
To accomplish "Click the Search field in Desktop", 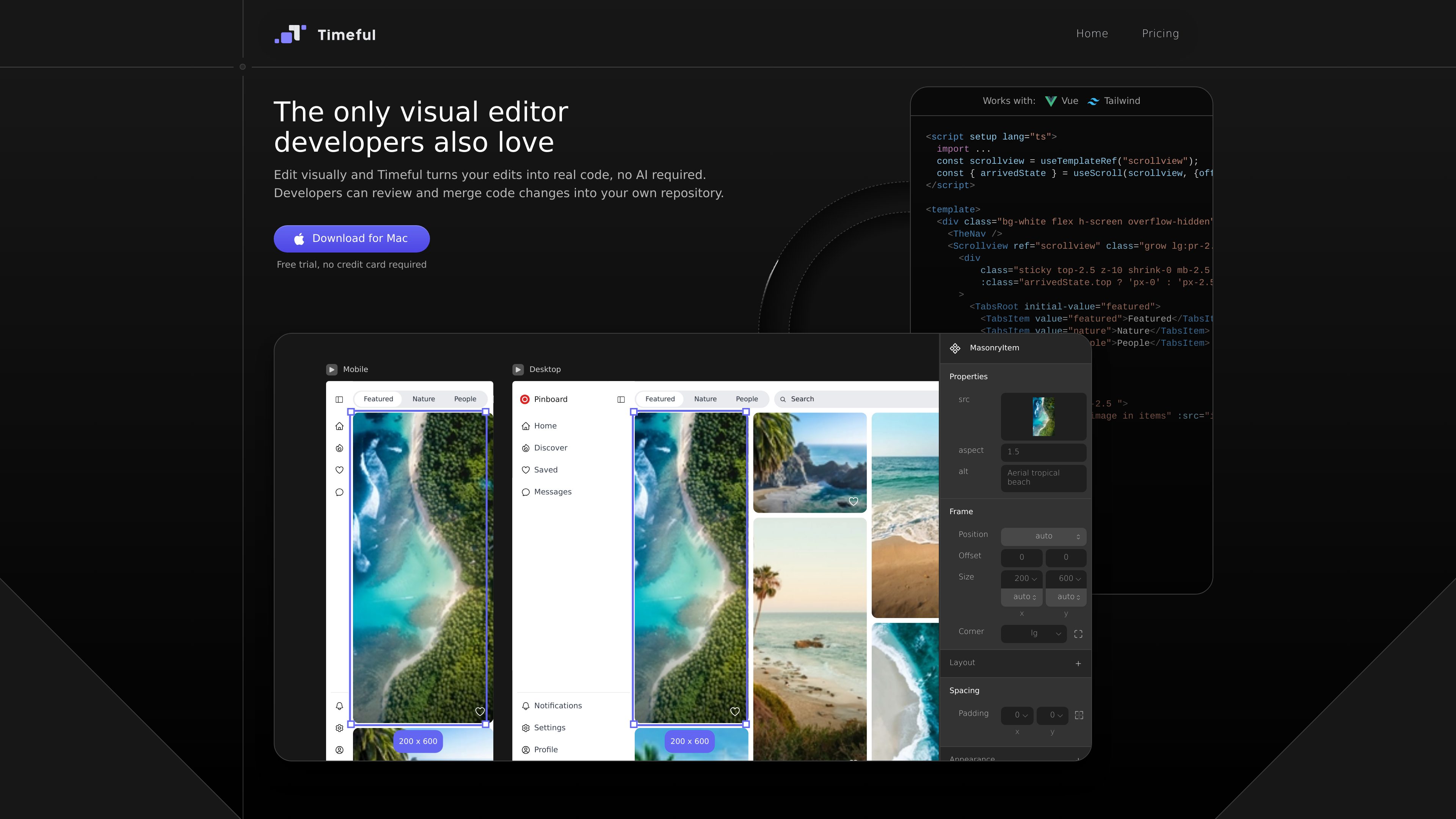I will coord(856,399).
